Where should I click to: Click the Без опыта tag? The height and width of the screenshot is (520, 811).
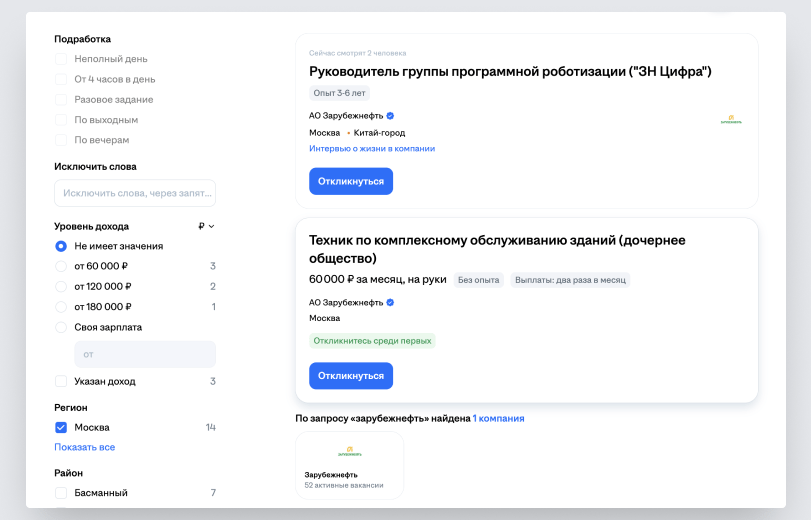pyautogui.click(x=478, y=280)
